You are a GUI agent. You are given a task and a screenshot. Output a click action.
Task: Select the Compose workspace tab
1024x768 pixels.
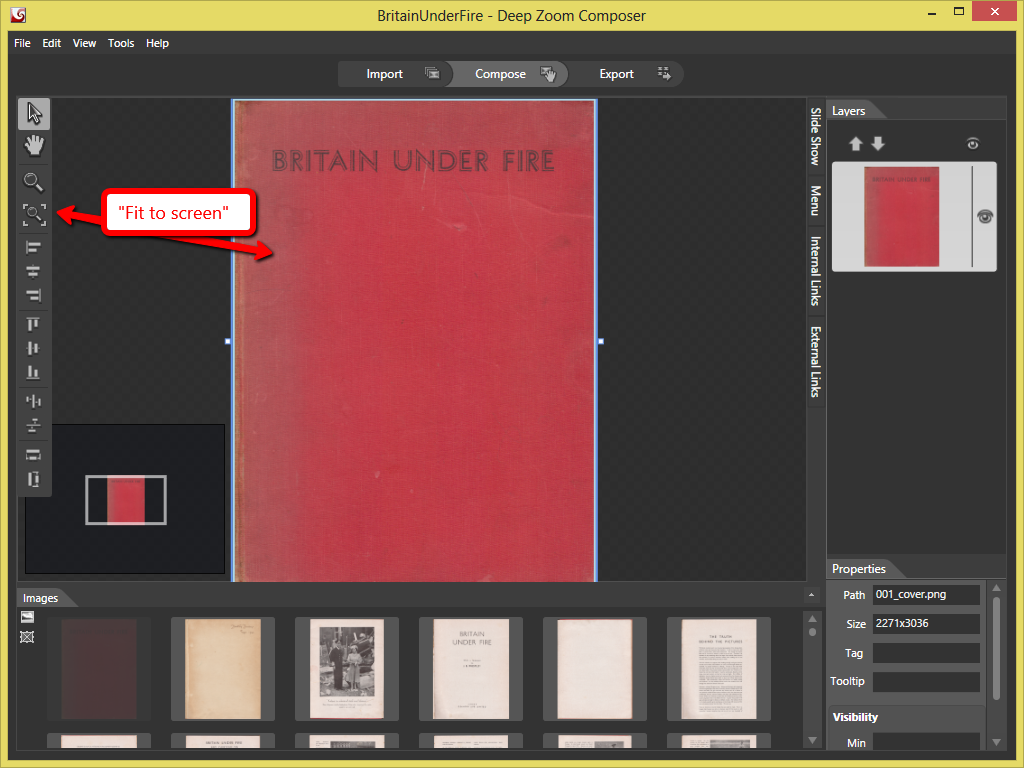coord(509,74)
